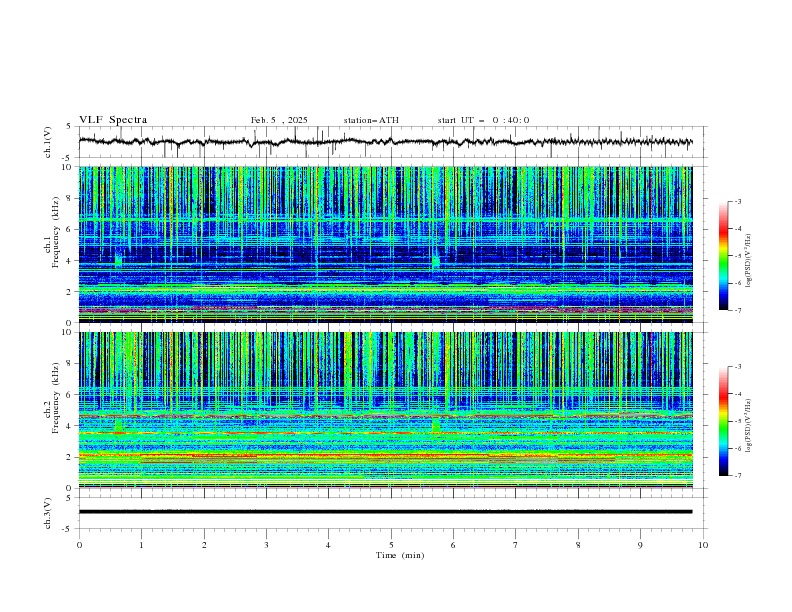Click the time axis tick label "8"
792x612 pixels.
click(578, 545)
